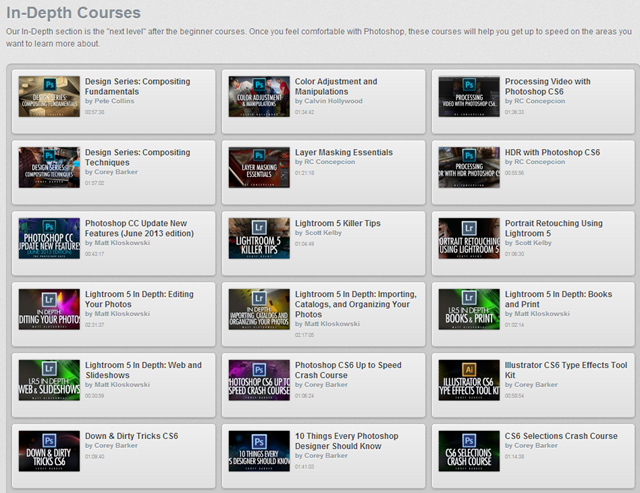Viewport: 640px width, 493px height.
Task: Open Photoshop CC Update New Features thumbnail
Action: (x=49, y=238)
